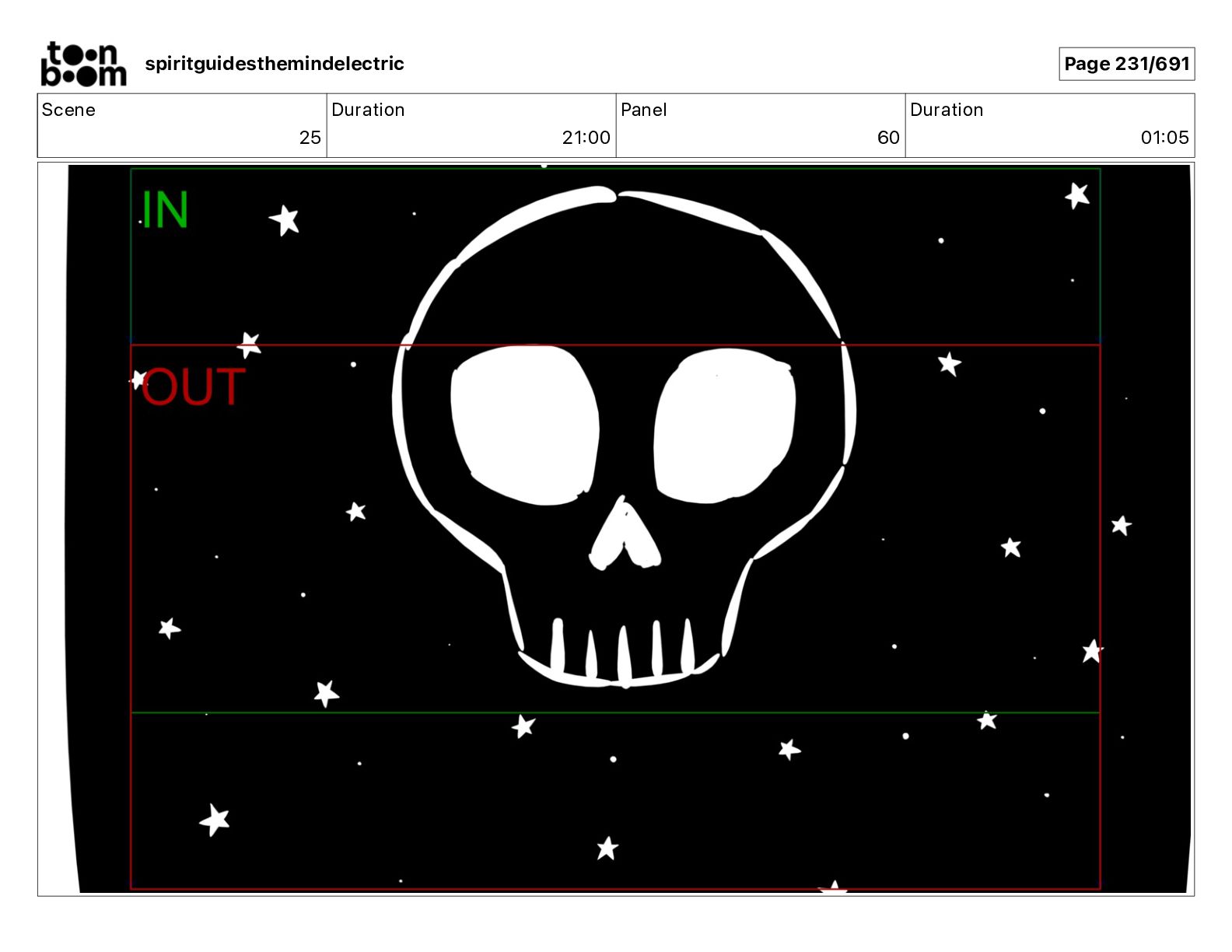Click the Duration label next to Scene
Image resolution: width=1232 pixels, height=952 pixels.
368,110
